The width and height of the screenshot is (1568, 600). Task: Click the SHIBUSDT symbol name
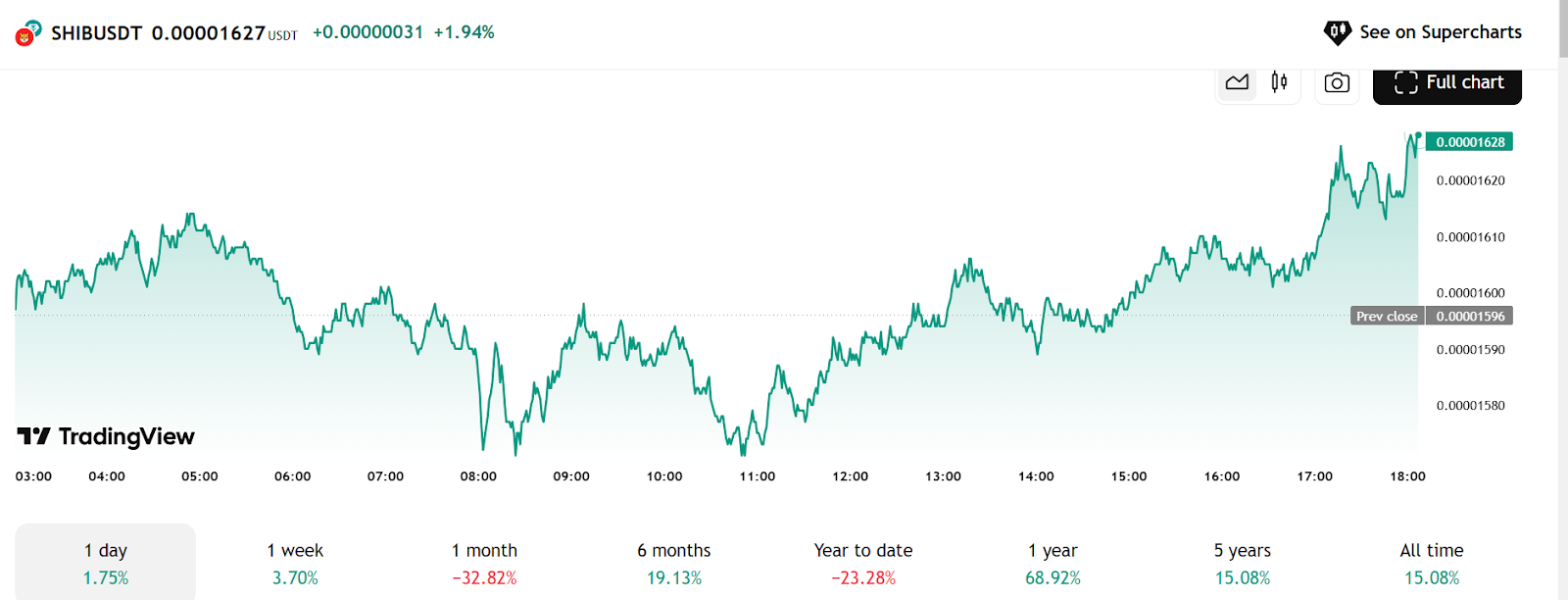97,33
